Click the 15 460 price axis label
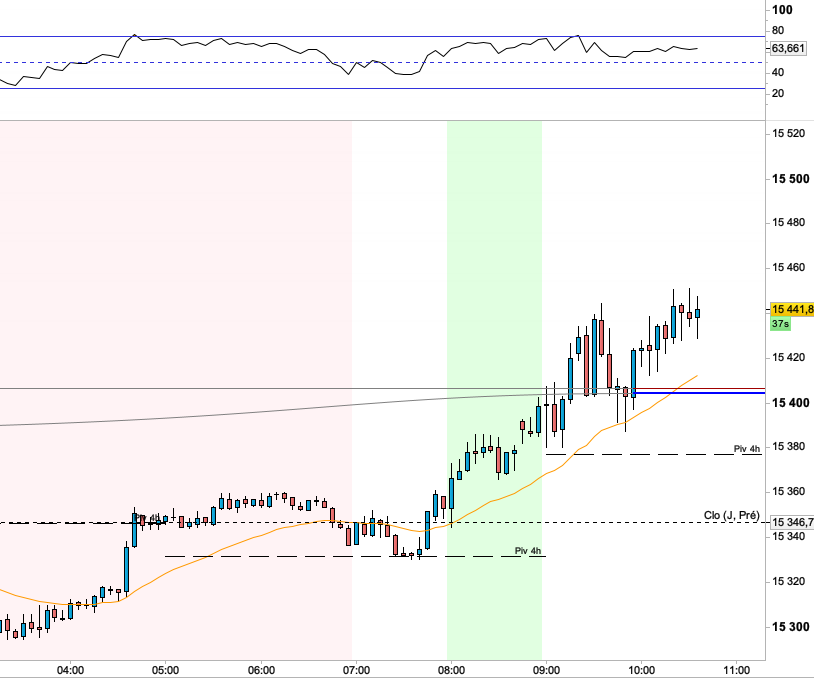814x678 pixels. [789, 267]
